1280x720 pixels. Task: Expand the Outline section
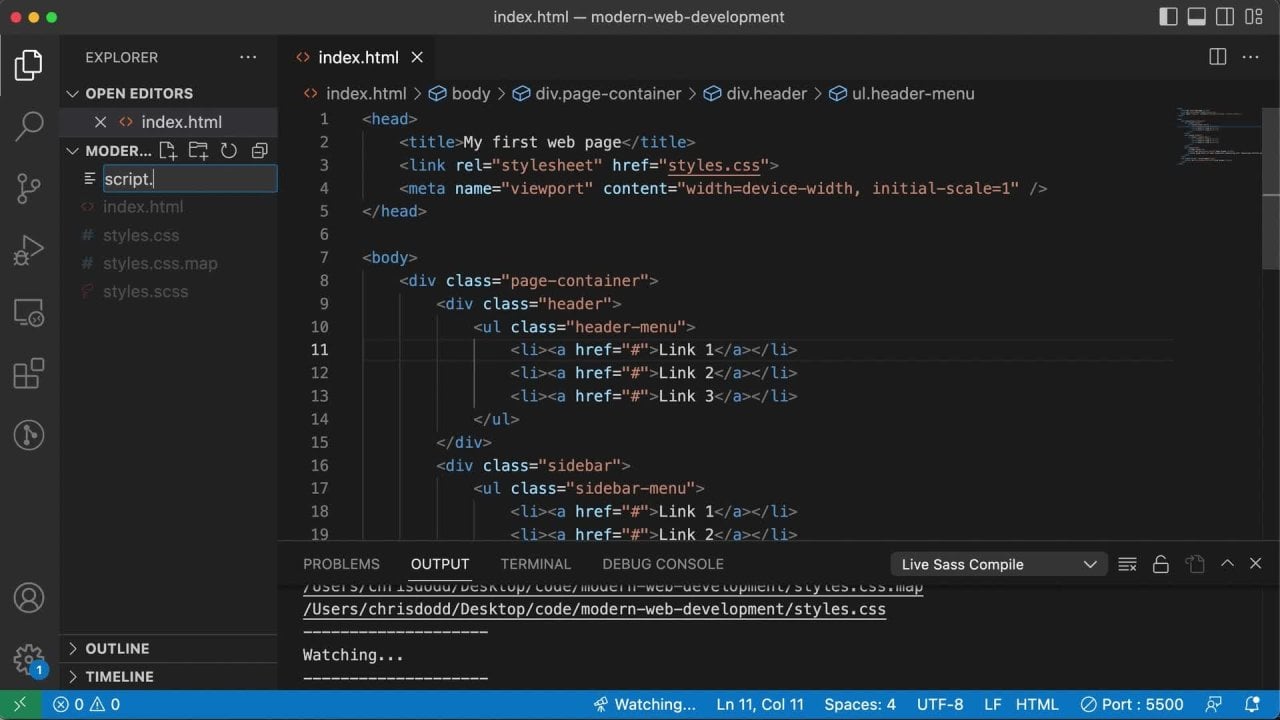(116, 648)
